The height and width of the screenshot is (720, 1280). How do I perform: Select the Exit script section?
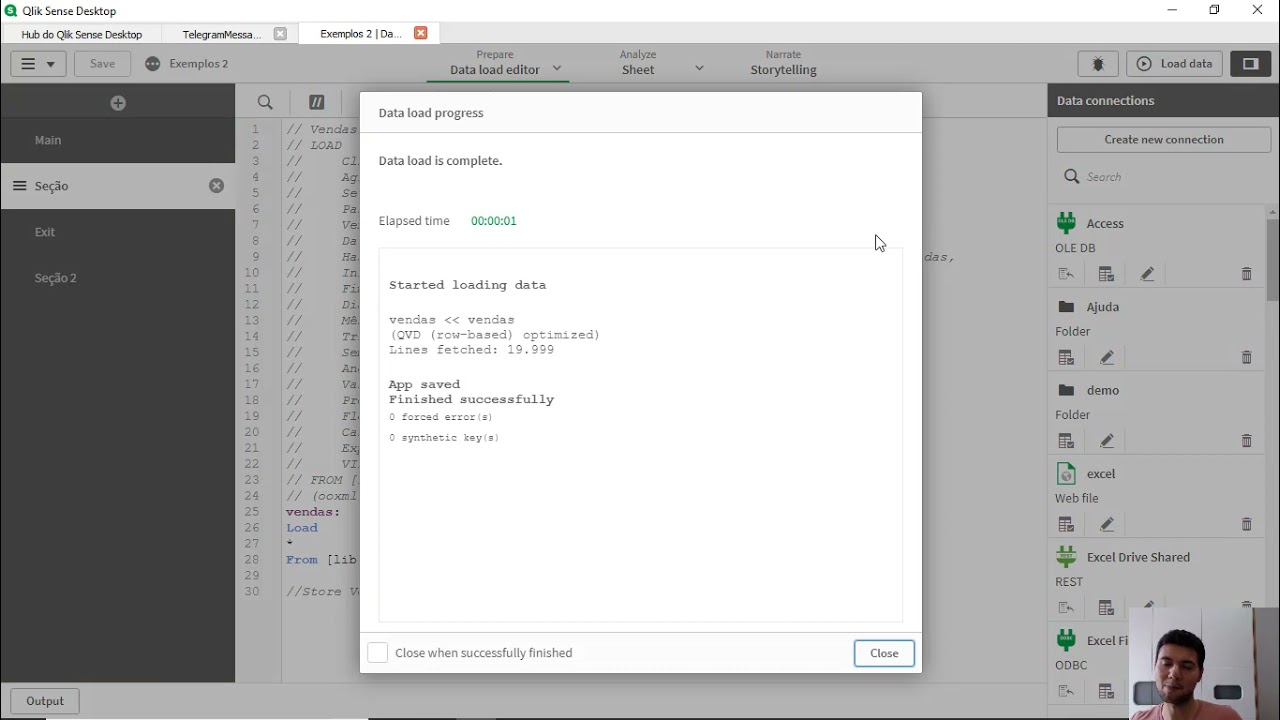tap(118, 232)
